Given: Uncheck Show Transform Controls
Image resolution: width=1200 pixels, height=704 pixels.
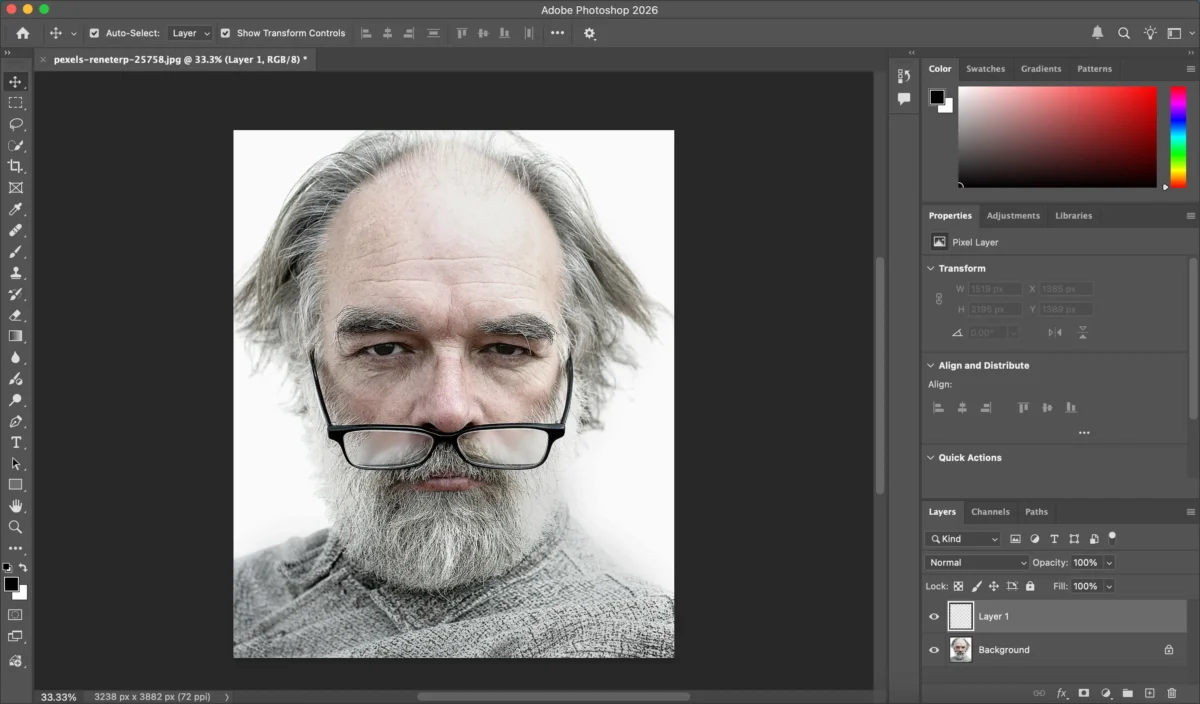Looking at the screenshot, I should point(226,32).
